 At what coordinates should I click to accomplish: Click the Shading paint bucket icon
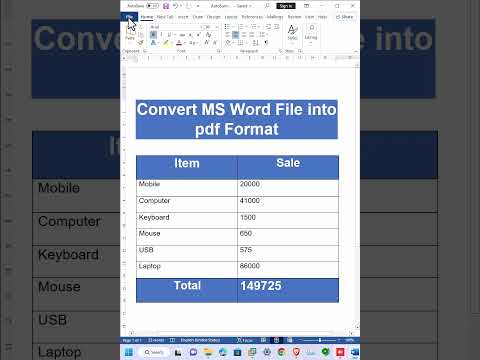click(228, 43)
